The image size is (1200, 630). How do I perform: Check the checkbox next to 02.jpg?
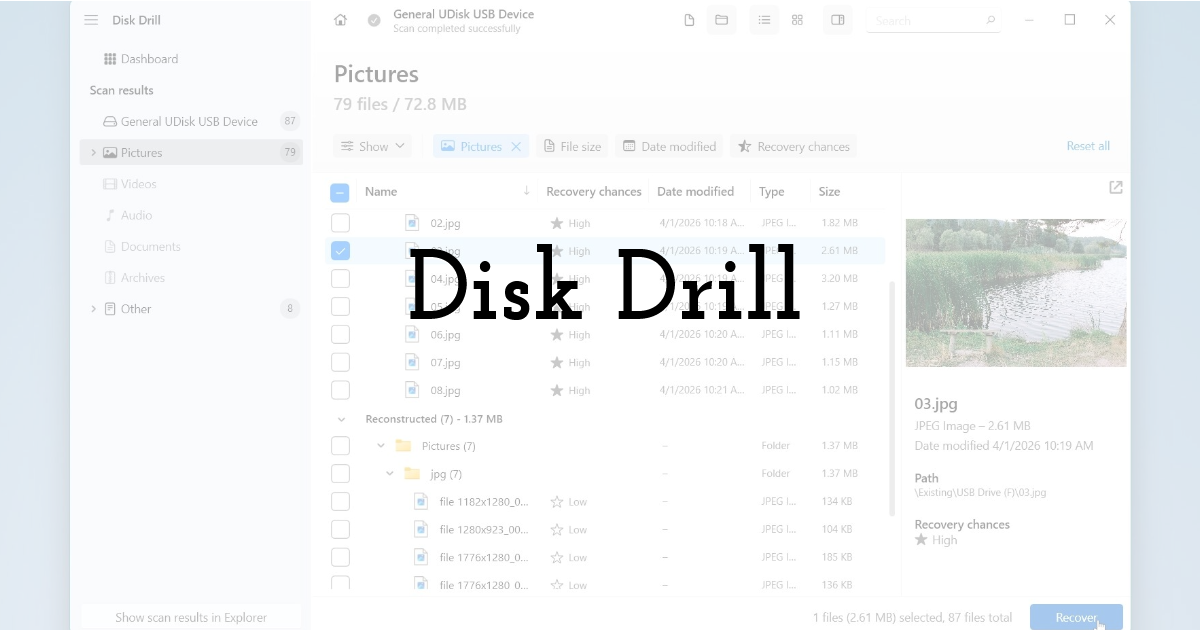340,222
